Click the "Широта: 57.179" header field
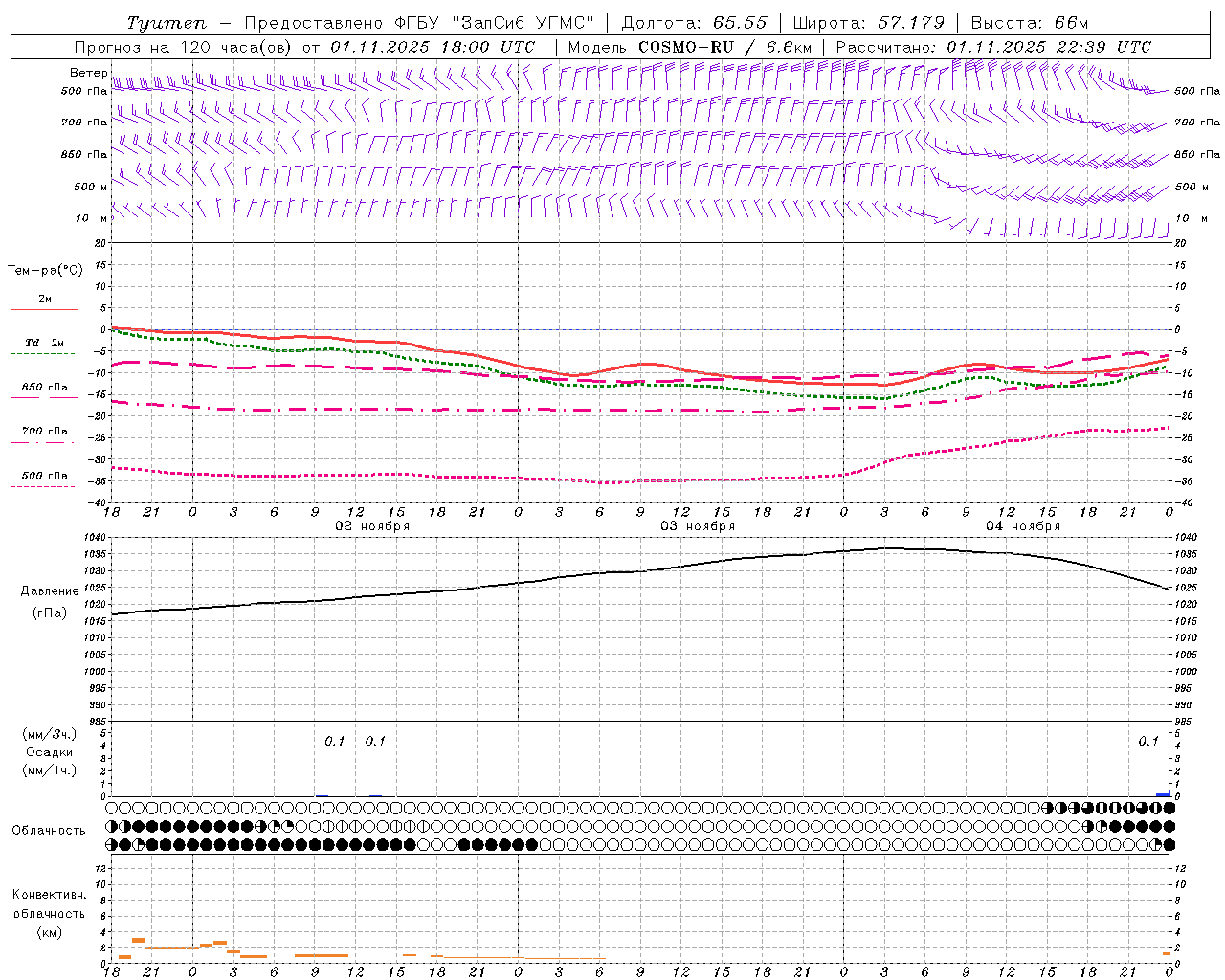The width and height of the screenshot is (1225, 980). [868, 23]
